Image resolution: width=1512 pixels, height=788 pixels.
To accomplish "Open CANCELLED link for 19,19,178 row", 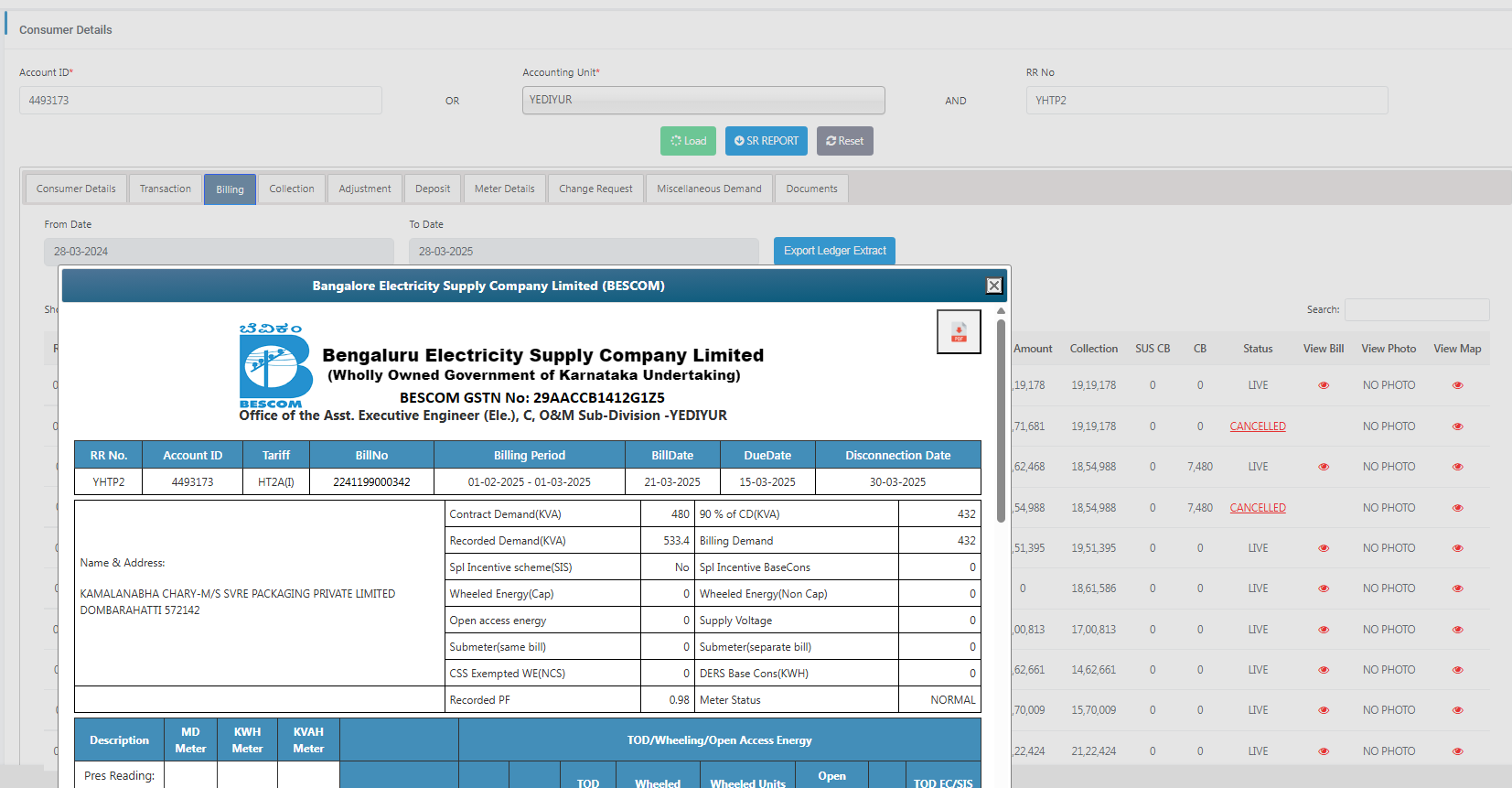I will [1258, 426].
